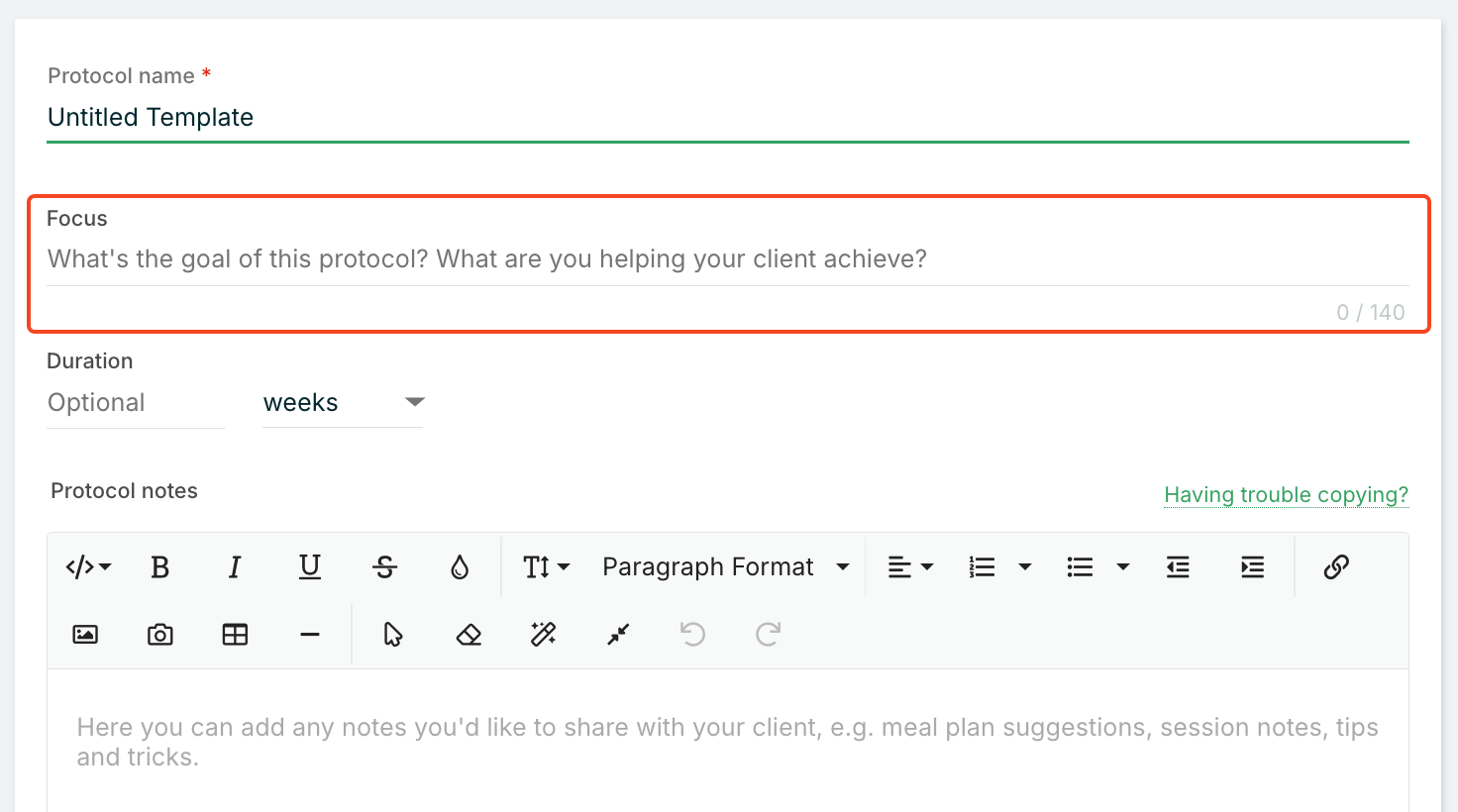This screenshot has height=812, width=1458.
Task: Open the weeks duration unit dropdown
Action: click(x=342, y=403)
